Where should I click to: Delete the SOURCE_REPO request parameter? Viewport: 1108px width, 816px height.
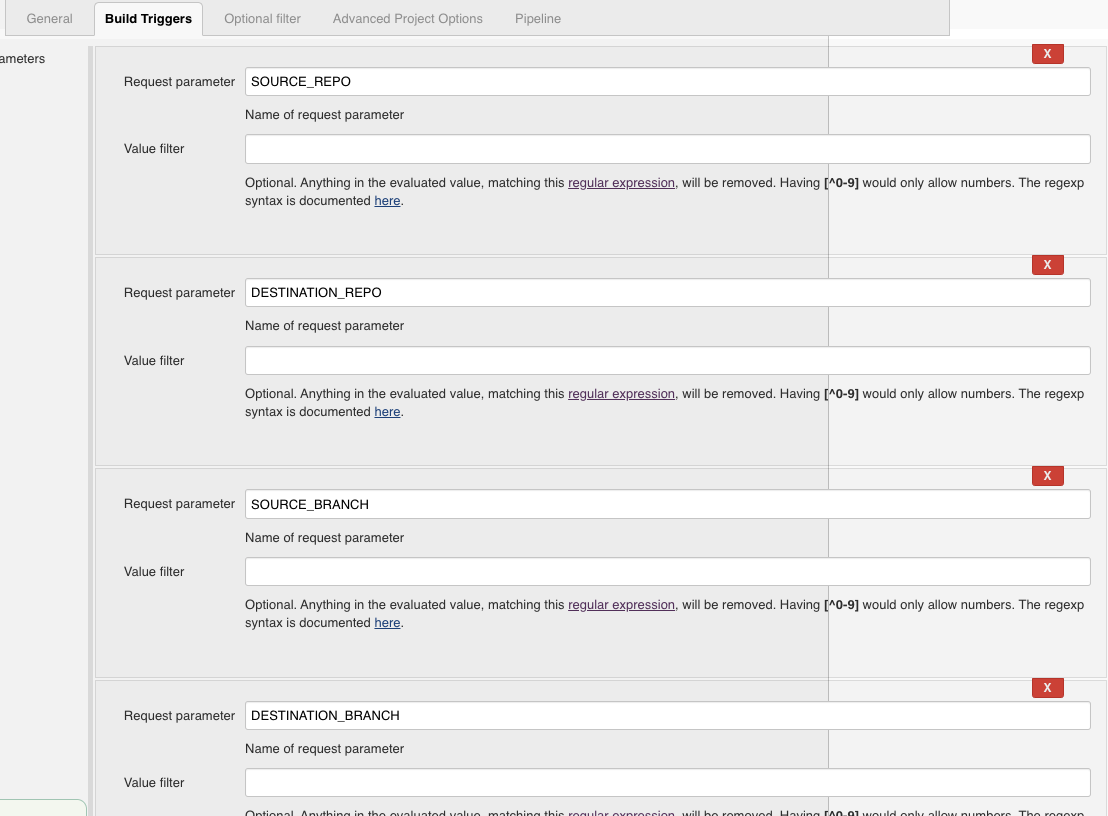click(x=1047, y=54)
